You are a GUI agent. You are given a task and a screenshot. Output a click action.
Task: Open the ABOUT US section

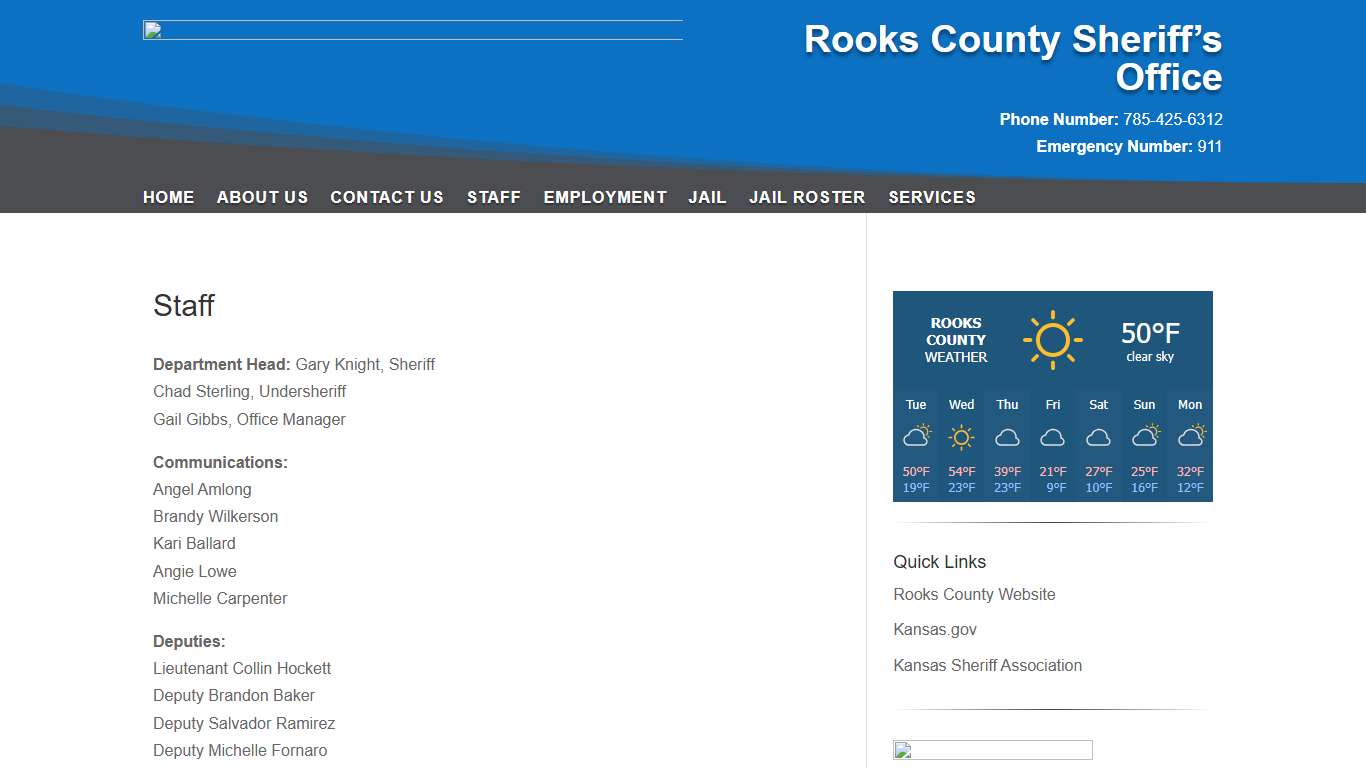262,197
